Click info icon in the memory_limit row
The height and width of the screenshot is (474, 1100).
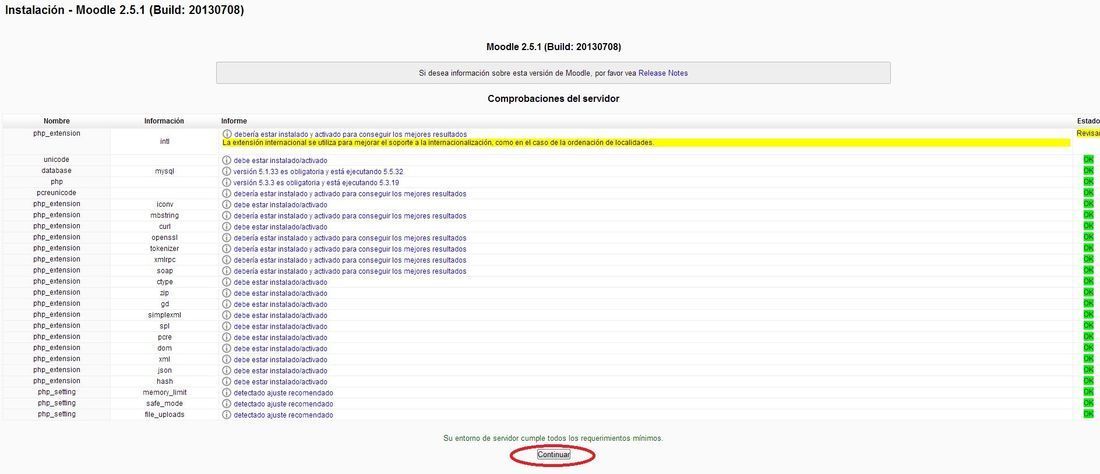click(x=227, y=393)
